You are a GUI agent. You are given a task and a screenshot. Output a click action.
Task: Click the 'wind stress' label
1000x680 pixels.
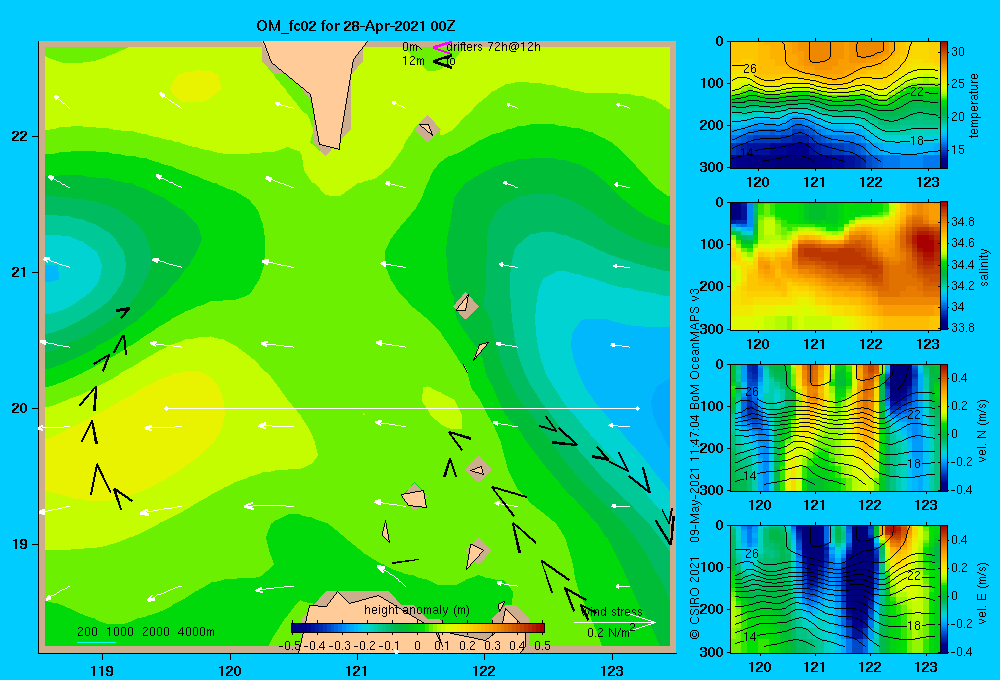coord(612,611)
